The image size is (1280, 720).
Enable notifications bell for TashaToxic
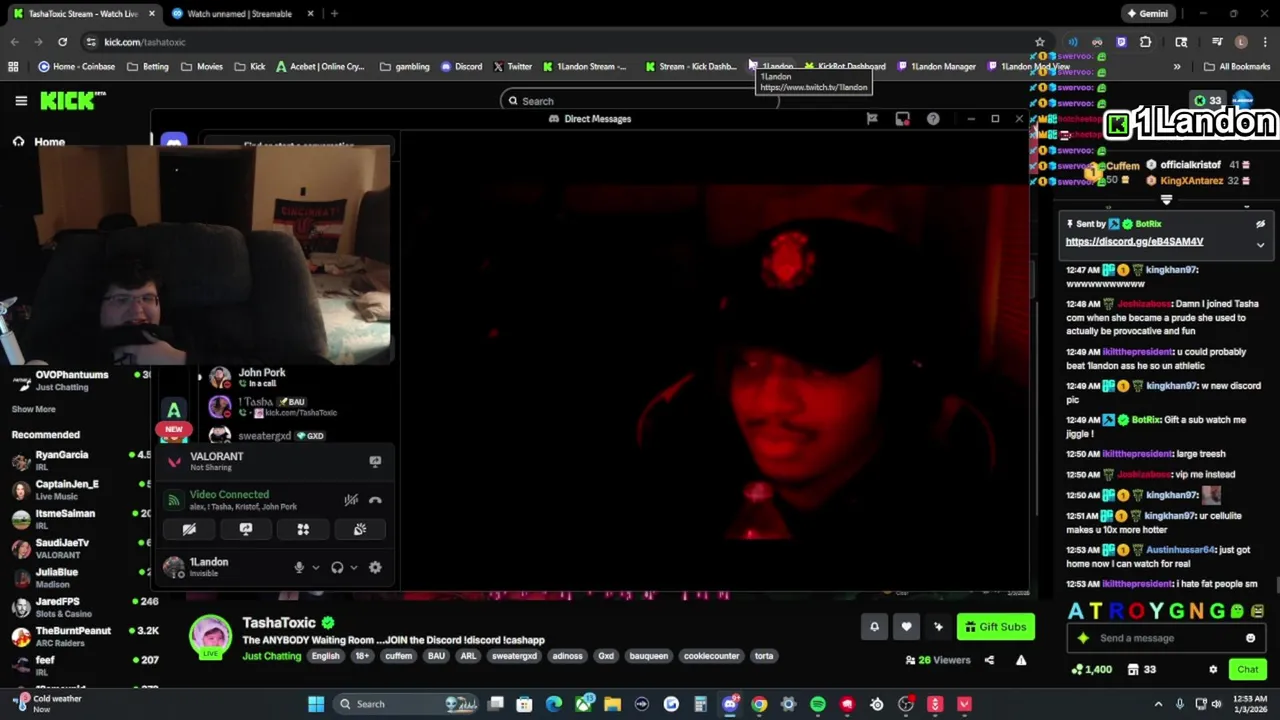(874, 627)
